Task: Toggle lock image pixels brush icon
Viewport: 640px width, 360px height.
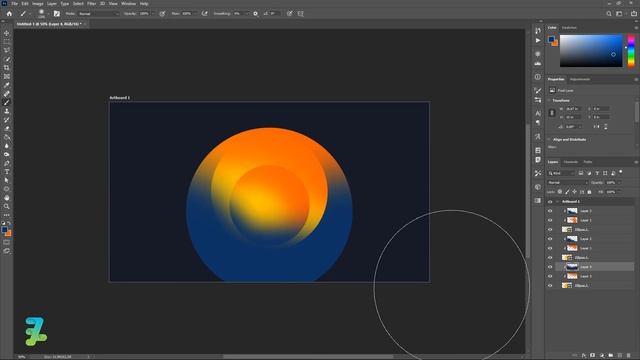Action: point(567,192)
